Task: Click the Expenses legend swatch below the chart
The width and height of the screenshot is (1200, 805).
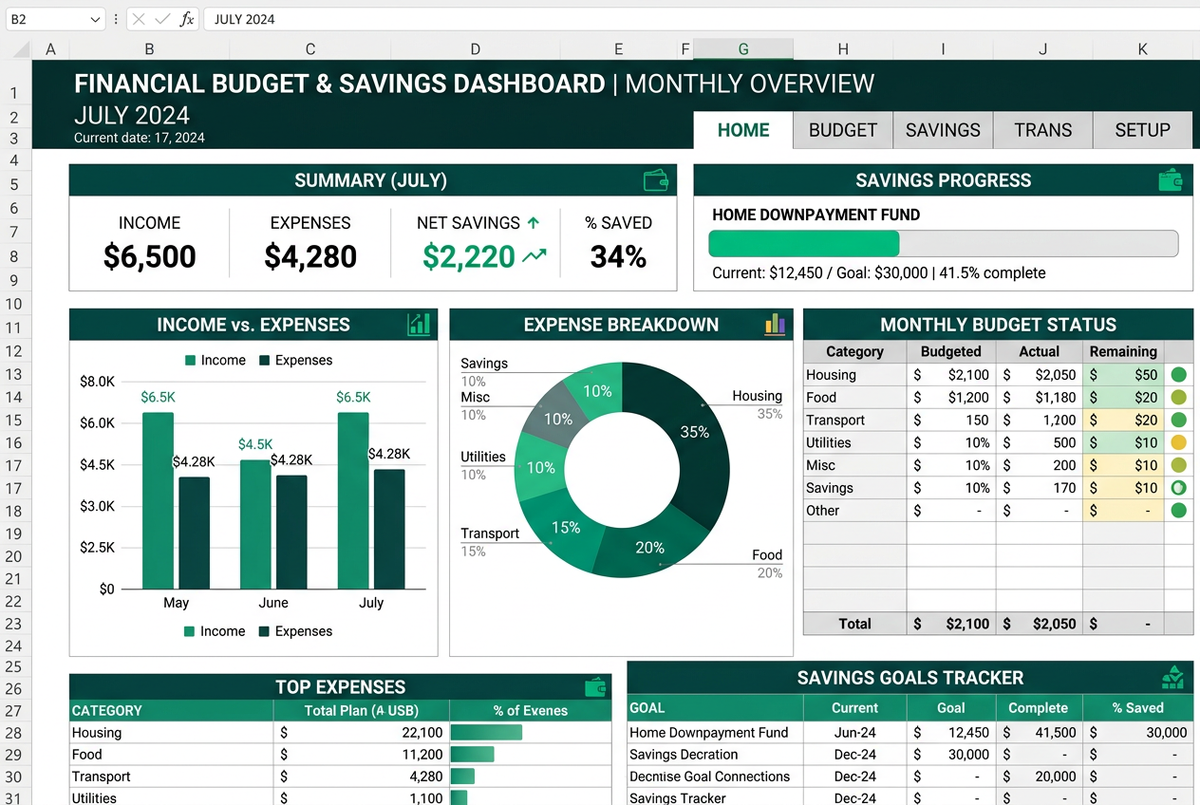Action: (265, 632)
